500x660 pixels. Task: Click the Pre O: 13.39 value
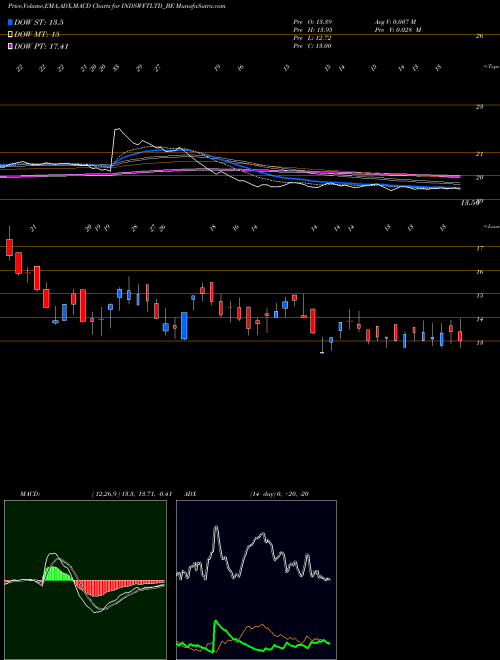(313, 22)
